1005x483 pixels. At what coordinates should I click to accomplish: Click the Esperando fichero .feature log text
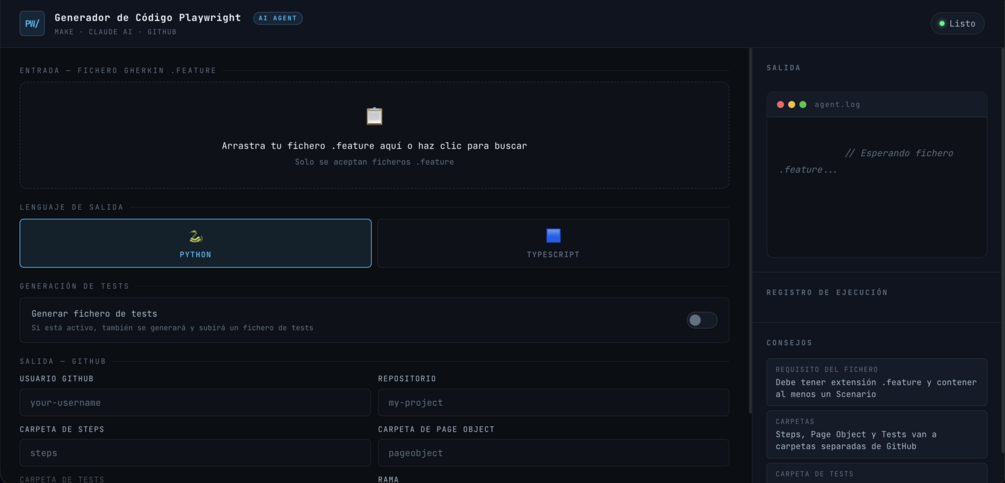coord(866,161)
